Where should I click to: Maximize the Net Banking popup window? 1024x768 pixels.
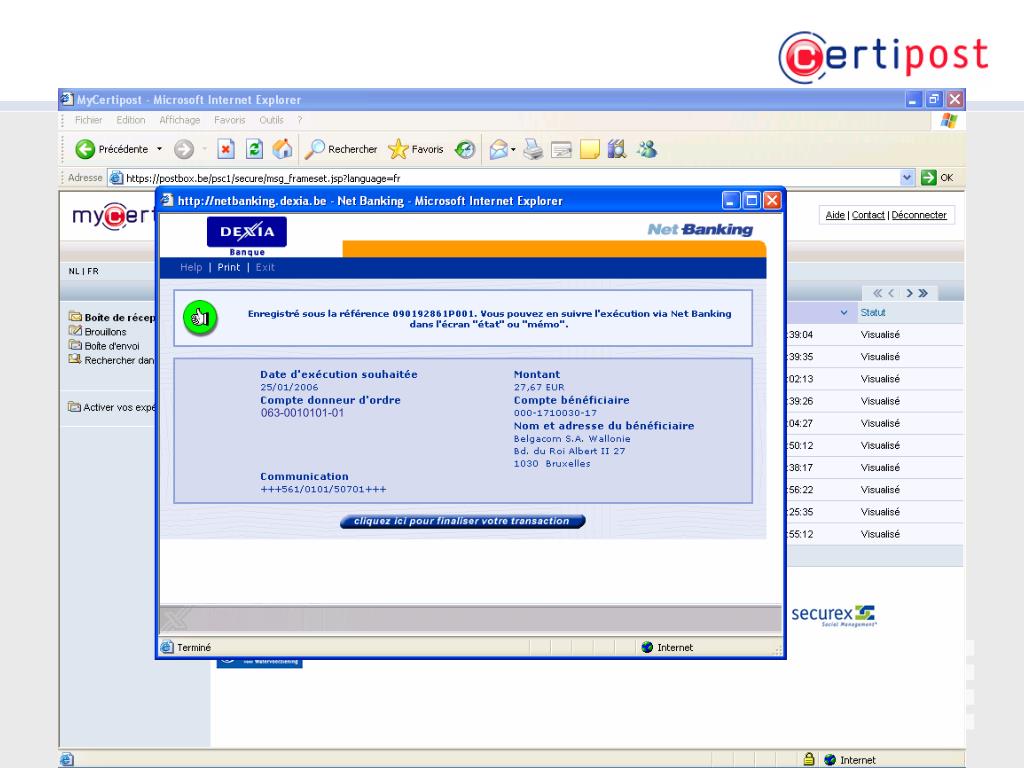[752, 200]
